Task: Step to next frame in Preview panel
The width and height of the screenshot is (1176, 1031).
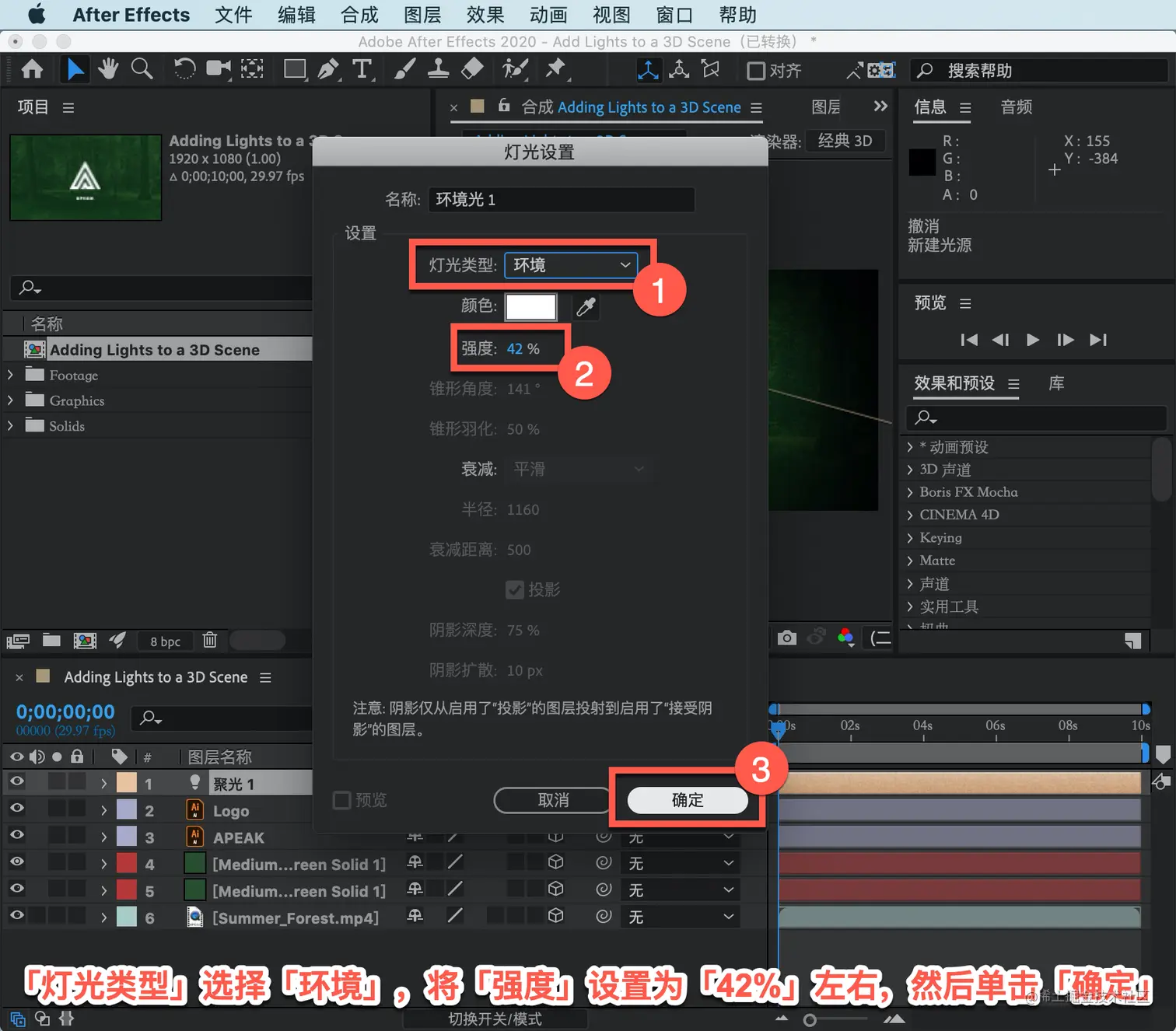Action: tap(1066, 340)
